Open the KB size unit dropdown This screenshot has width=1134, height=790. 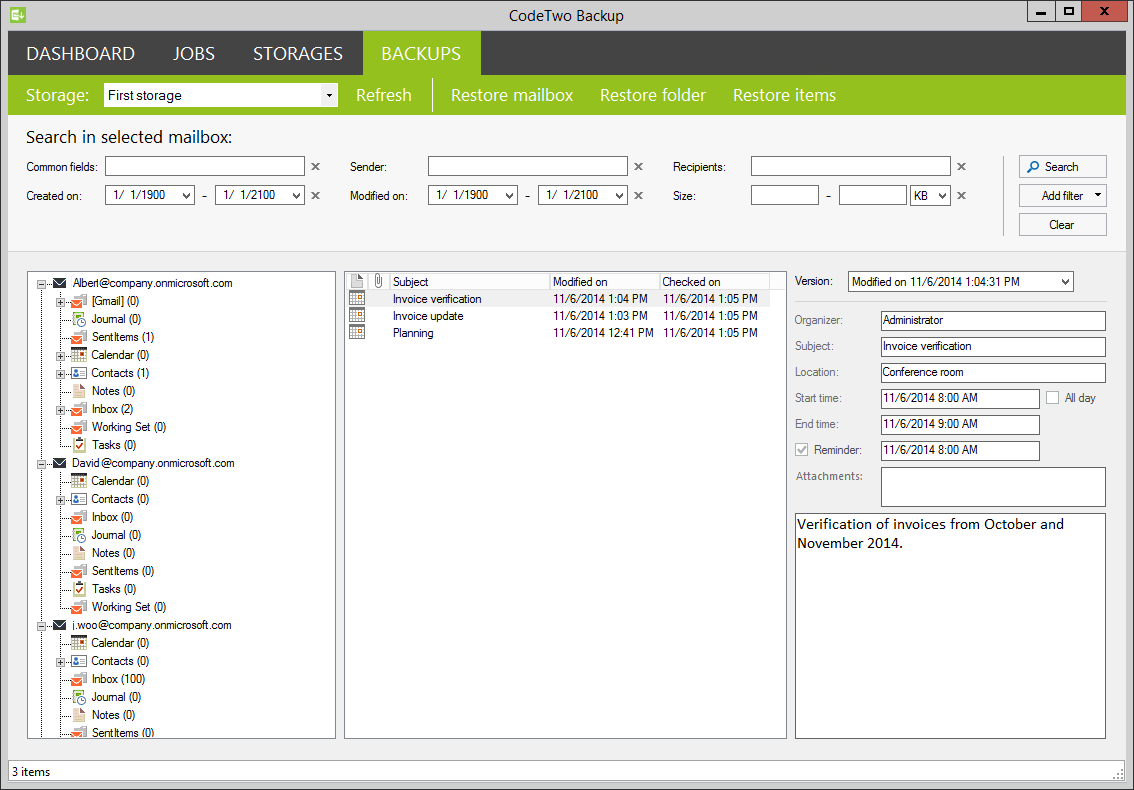pos(930,195)
